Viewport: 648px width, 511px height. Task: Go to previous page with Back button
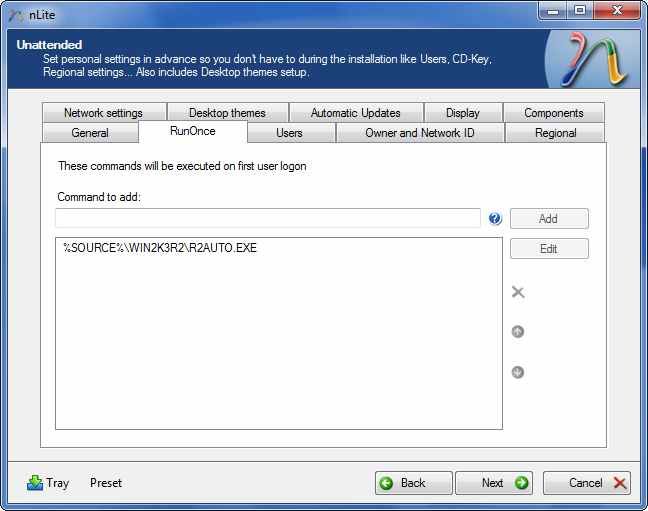point(413,482)
